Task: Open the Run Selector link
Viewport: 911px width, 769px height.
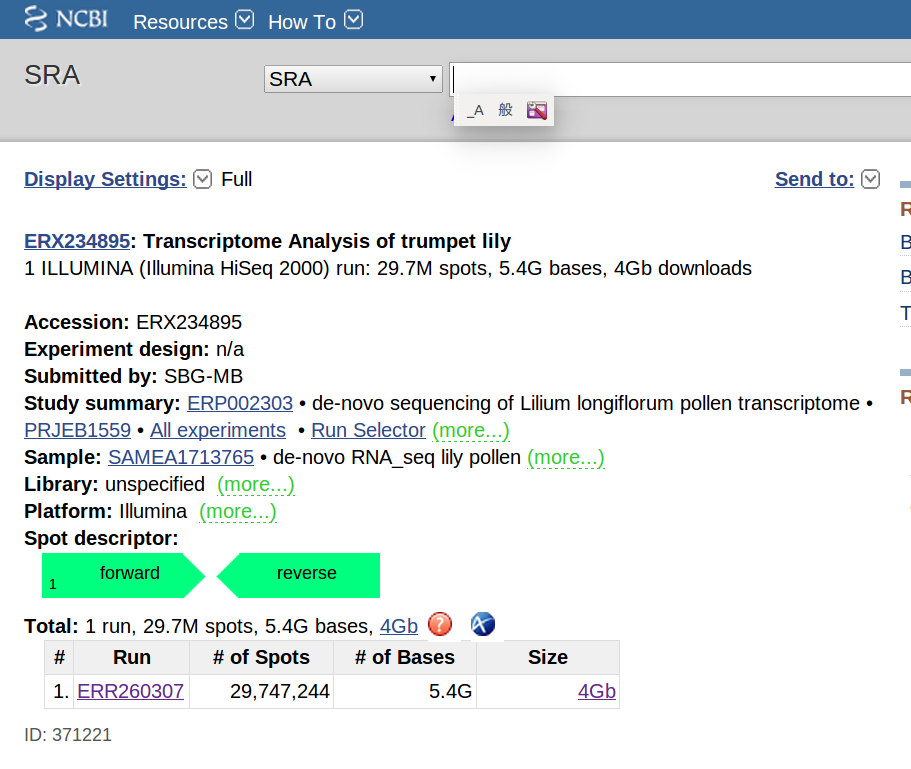Action: (368, 430)
